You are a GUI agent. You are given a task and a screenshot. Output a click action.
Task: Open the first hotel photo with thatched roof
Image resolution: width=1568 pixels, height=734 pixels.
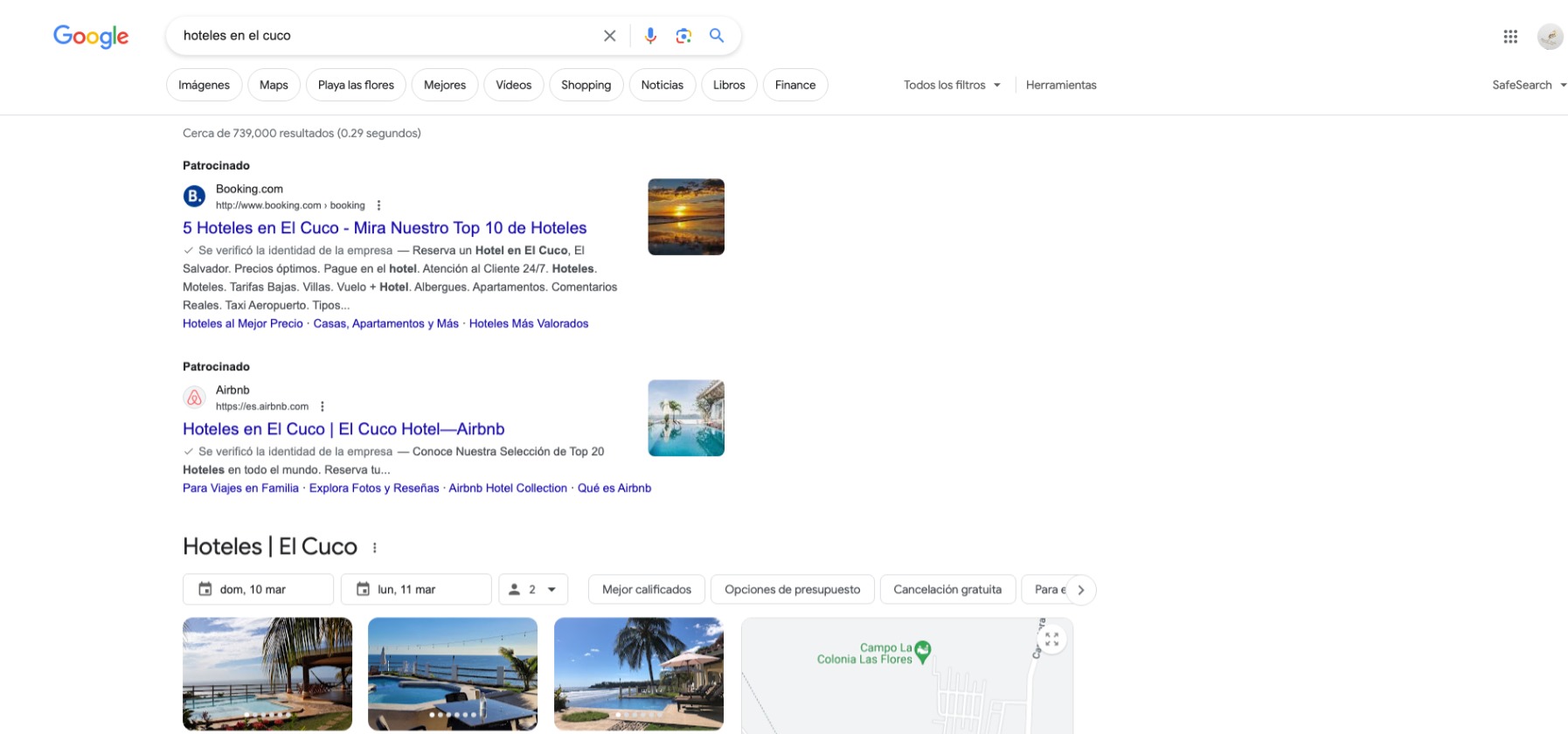pyautogui.click(x=267, y=674)
